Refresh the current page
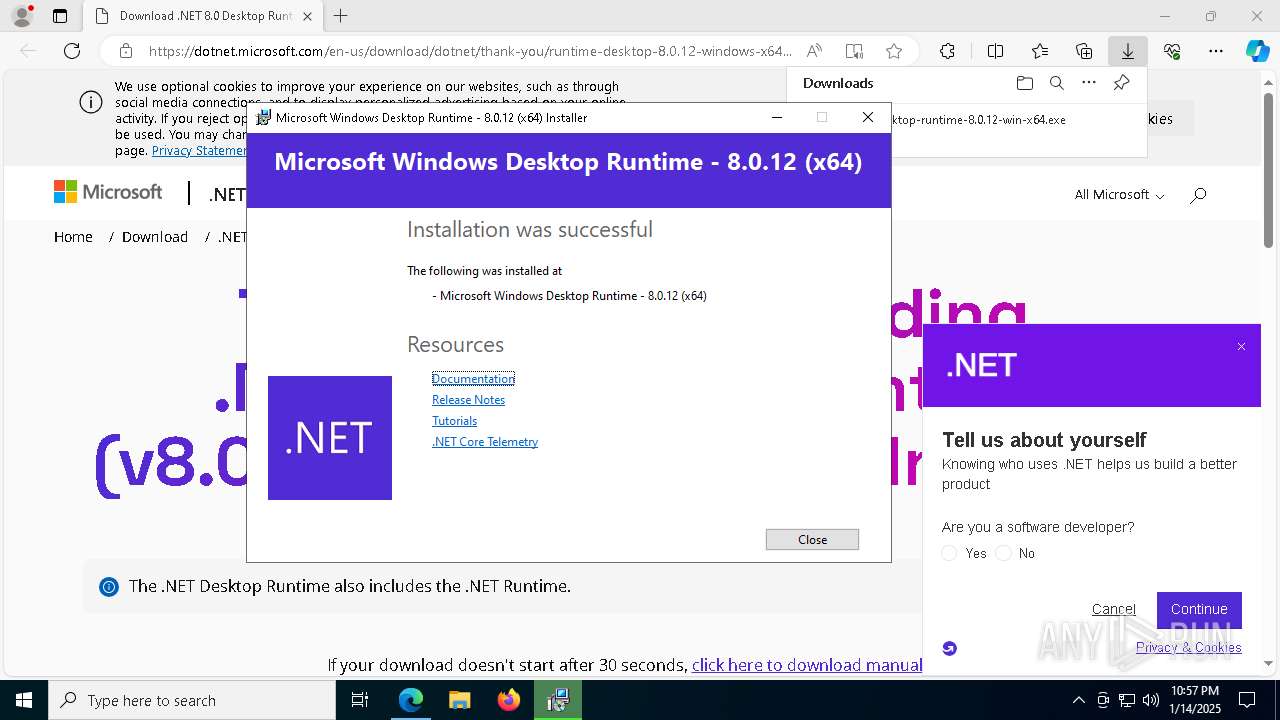1280x720 pixels. pyautogui.click(x=72, y=51)
